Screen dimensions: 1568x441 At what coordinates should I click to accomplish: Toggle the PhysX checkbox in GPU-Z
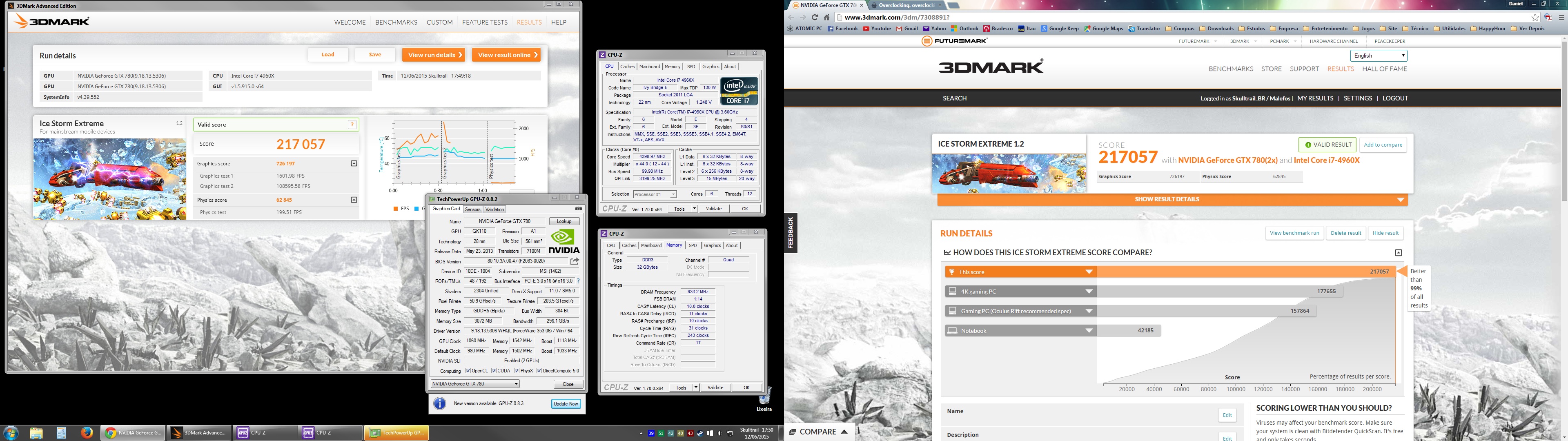[x=517, y=371]
